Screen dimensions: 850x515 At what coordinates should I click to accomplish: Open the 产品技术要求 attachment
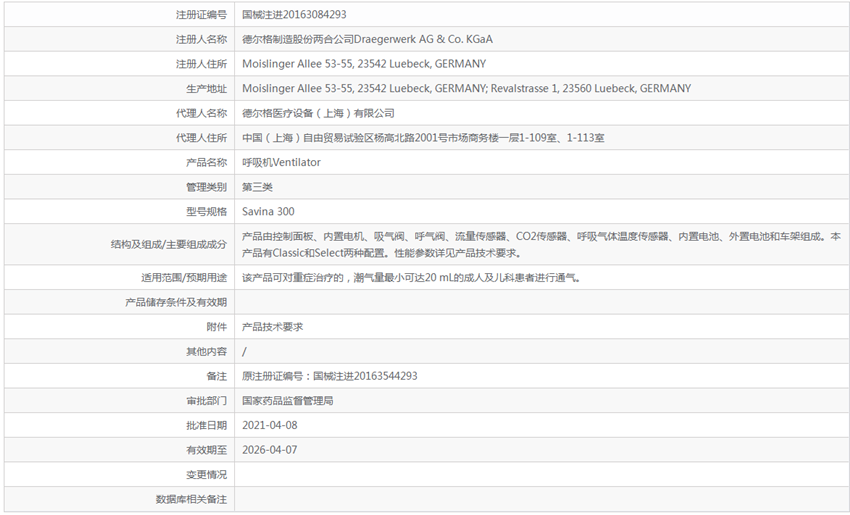(272, 327)
